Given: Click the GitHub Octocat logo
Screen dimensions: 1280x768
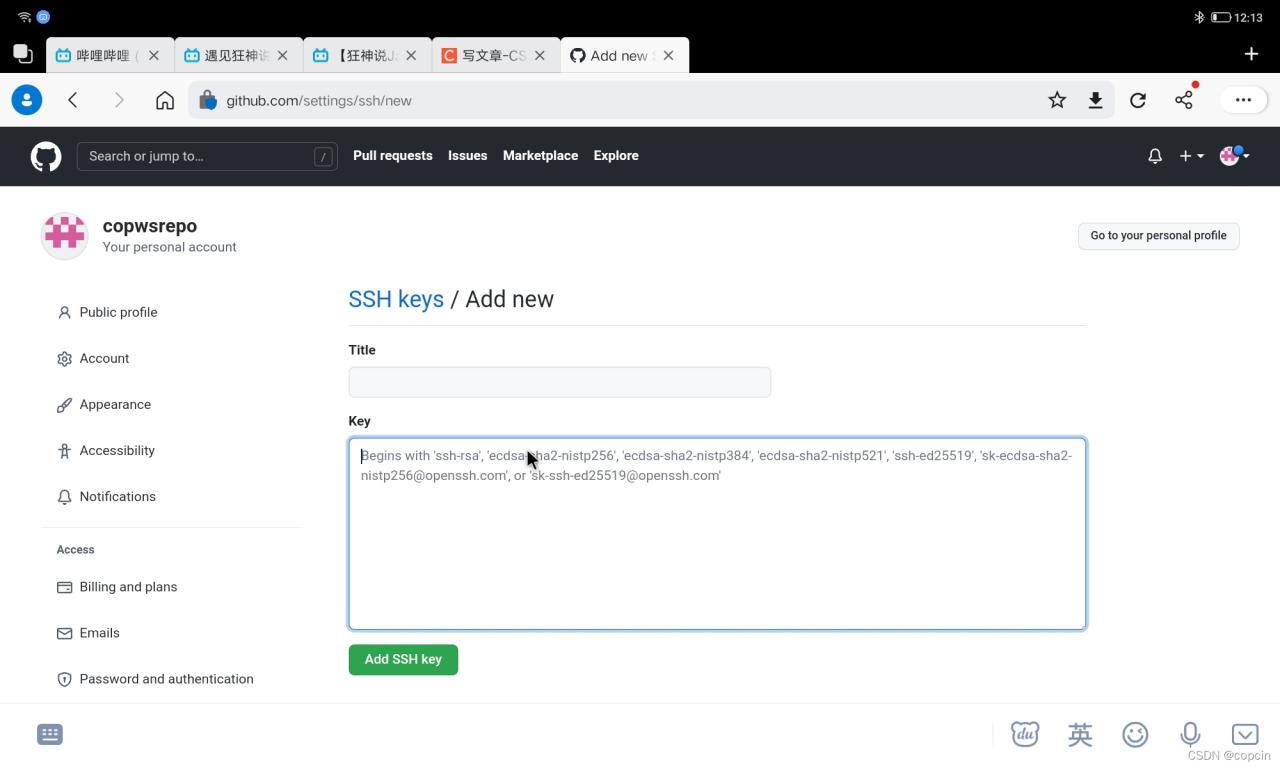Looking at the screenshot, I should click(x=46, y=156).
